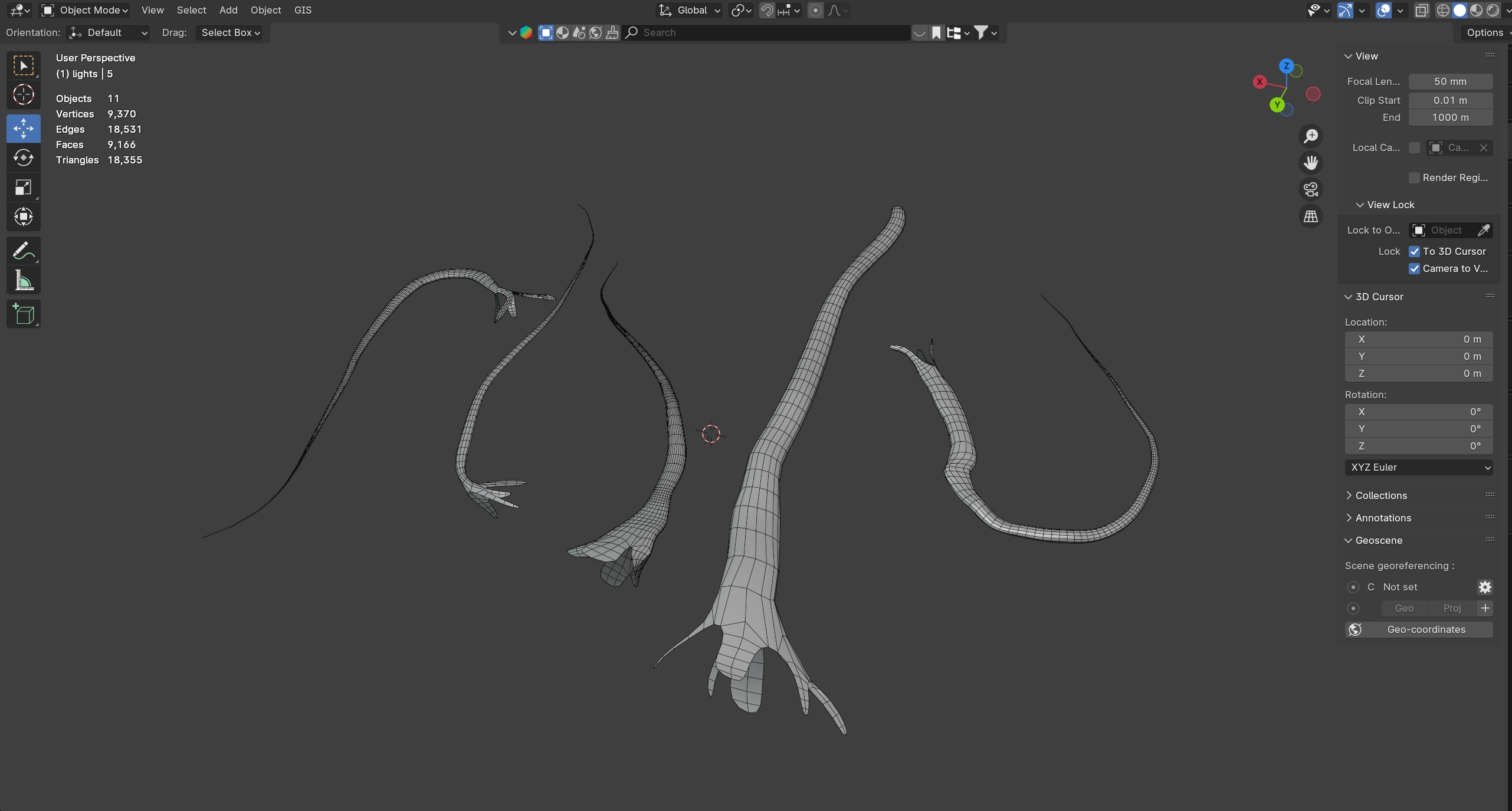Open the GIS menu
The height and width of the screenshot is (811, 1512).
(303, 10)
